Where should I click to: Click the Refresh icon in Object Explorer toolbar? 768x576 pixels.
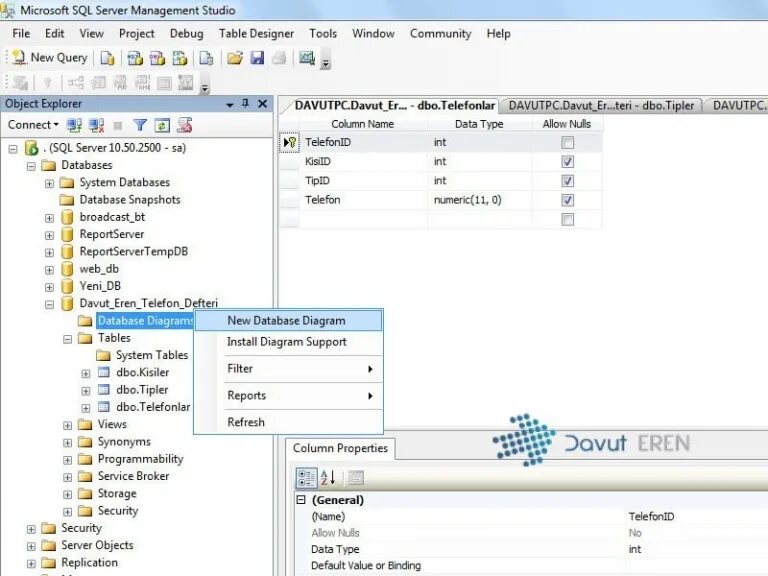(162, 125)
